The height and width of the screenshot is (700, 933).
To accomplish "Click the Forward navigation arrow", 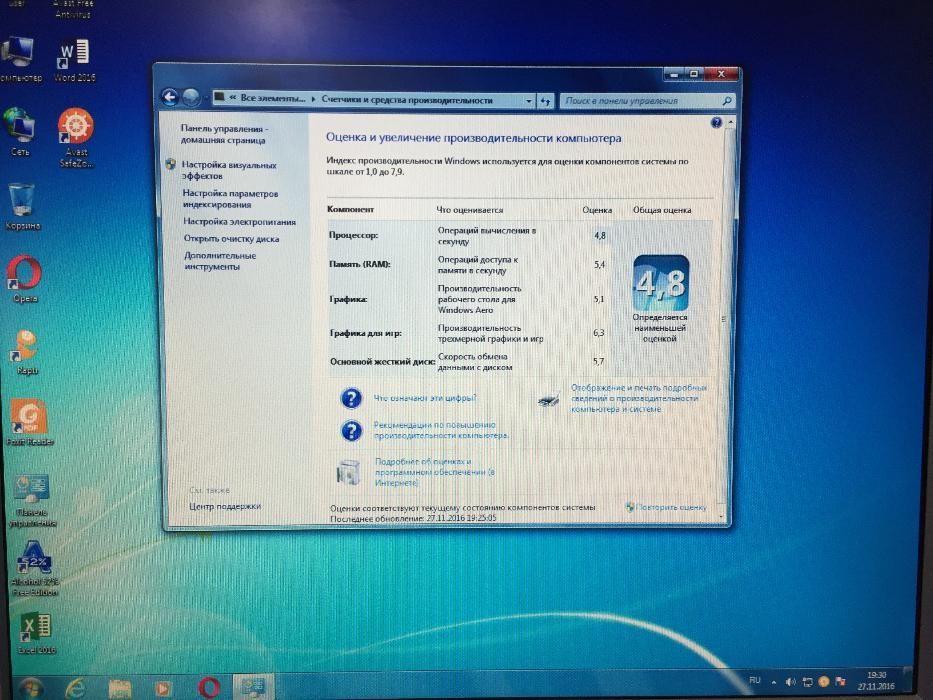I will tap(190, 97).
